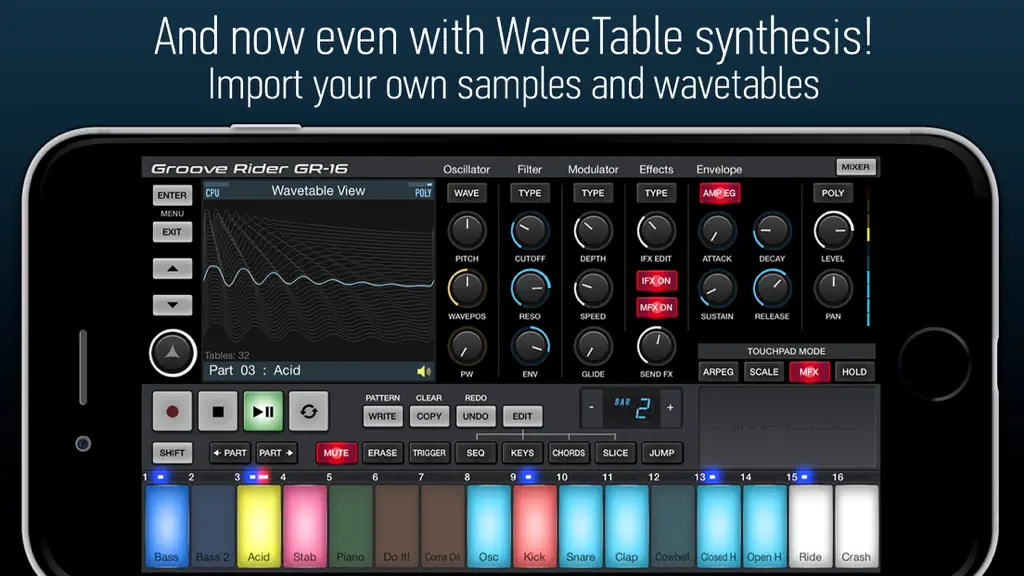Click the WRITE pattern button
Image resolution: width=1024 pixels, height=576 pixels.
coord(383,416)
